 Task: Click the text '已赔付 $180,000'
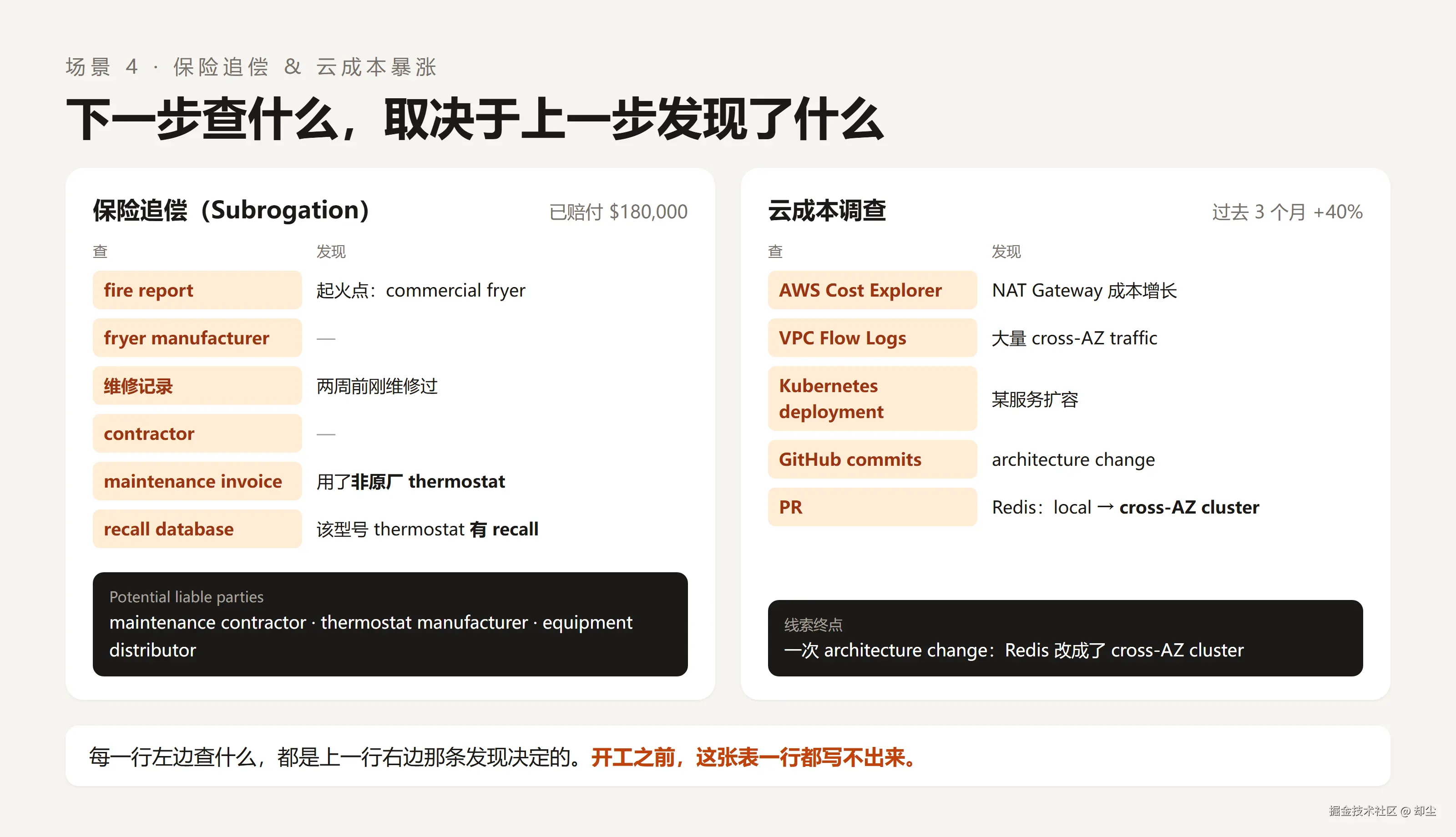(618, 212)
